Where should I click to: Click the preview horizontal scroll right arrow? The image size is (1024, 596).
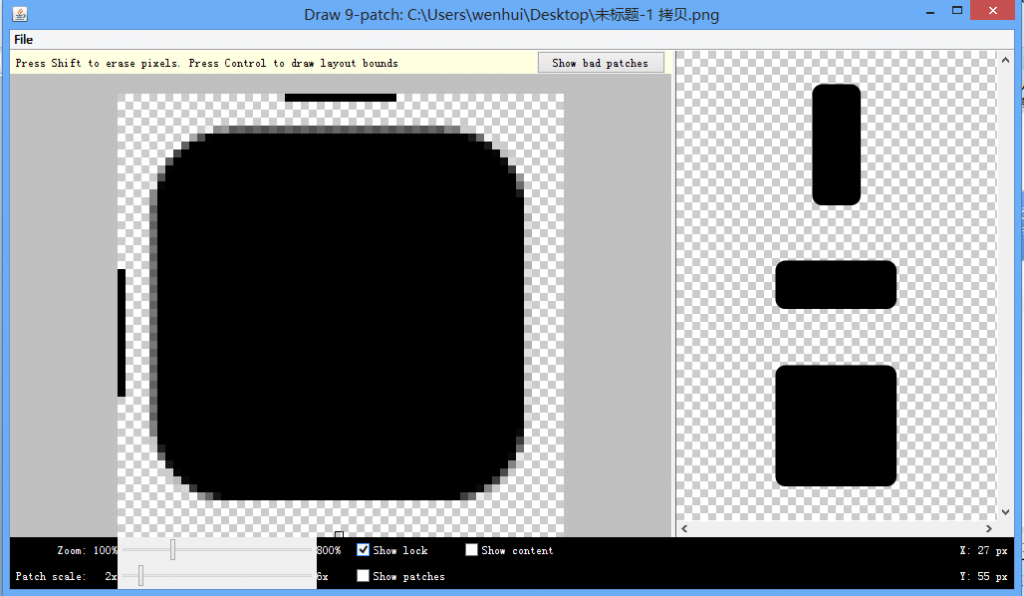(989, 529)
